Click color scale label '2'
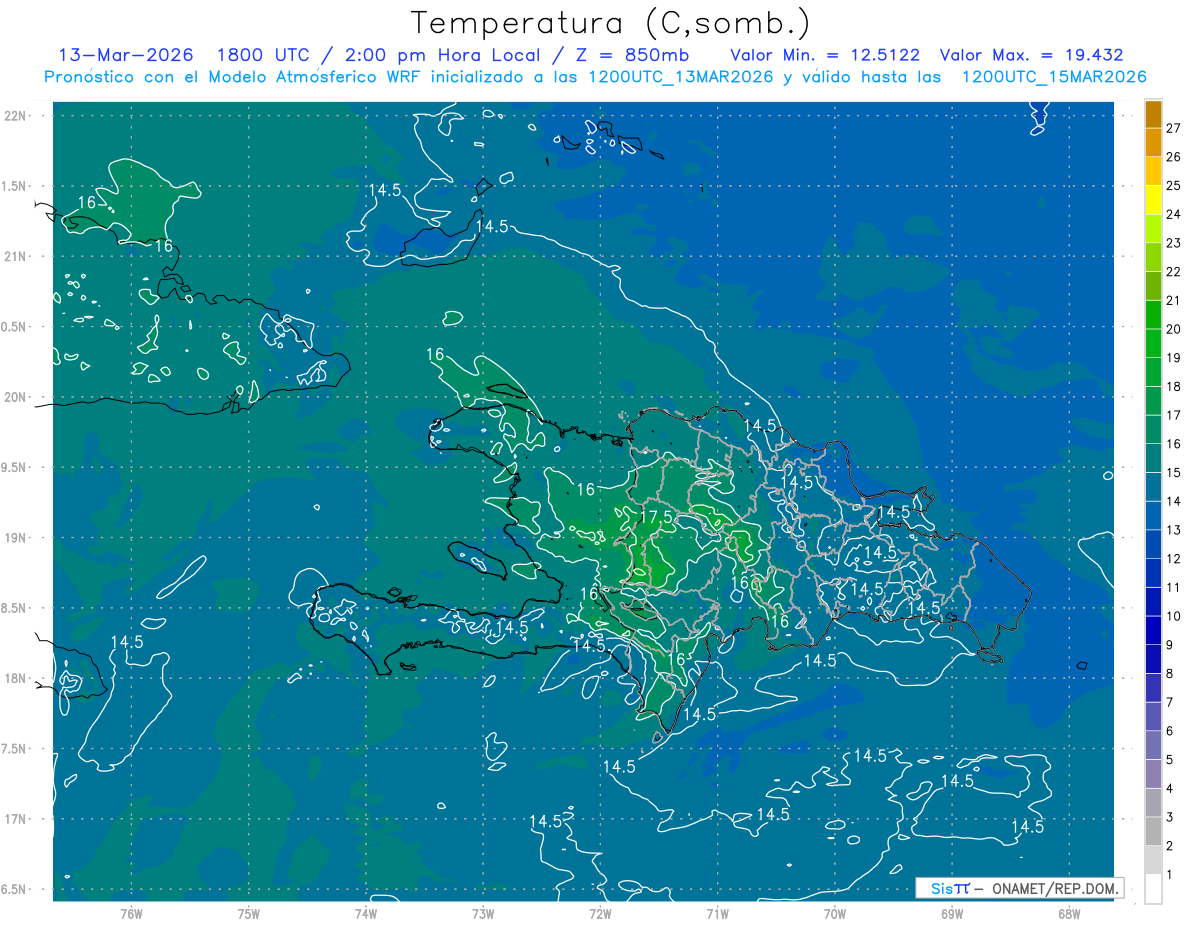1200x927 pixels. (1170, 847)
